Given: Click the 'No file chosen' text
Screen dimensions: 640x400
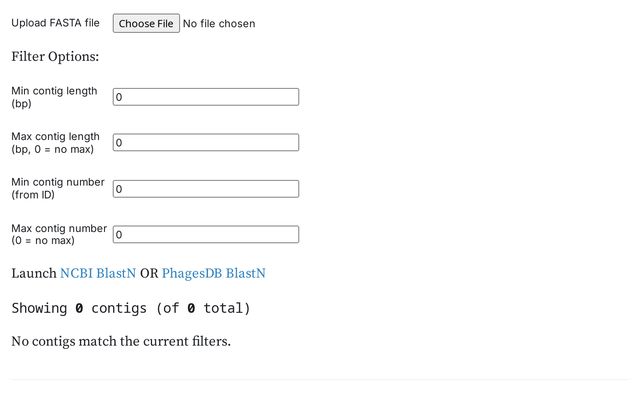Looking at the screenshot, I should click(x=219, y=23).
